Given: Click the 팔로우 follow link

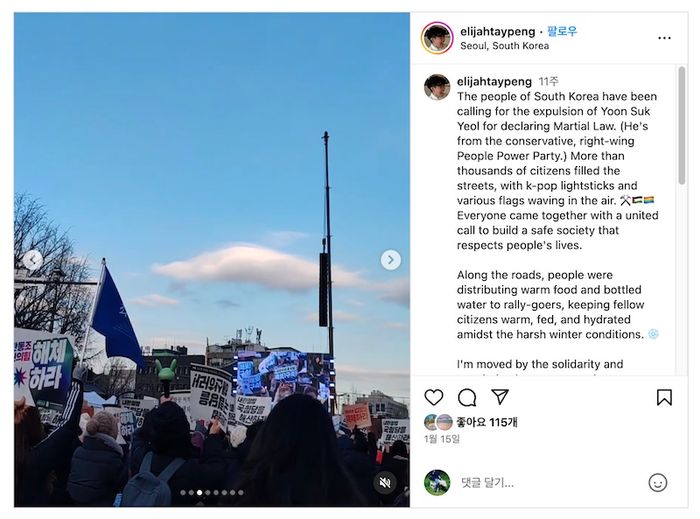Looking at the screenshot, I should coord(562,31).
